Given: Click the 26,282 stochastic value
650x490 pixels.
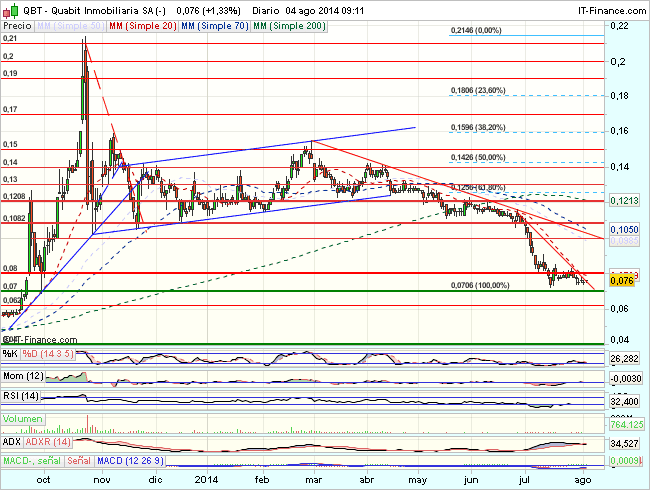Looking at the screenshot, I should (625, 358).
